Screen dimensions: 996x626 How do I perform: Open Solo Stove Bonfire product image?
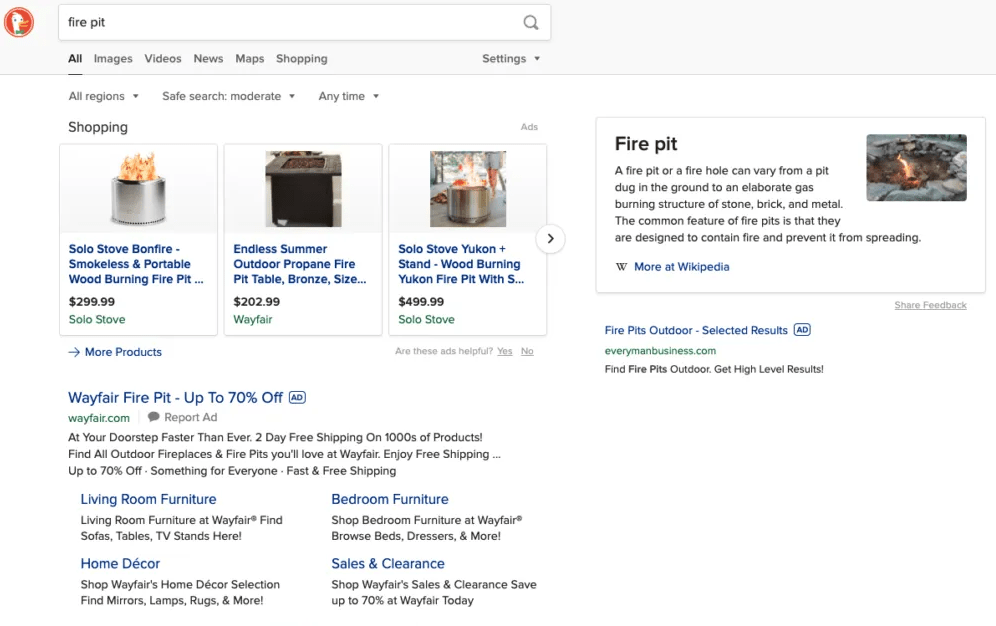pos(138,189)
